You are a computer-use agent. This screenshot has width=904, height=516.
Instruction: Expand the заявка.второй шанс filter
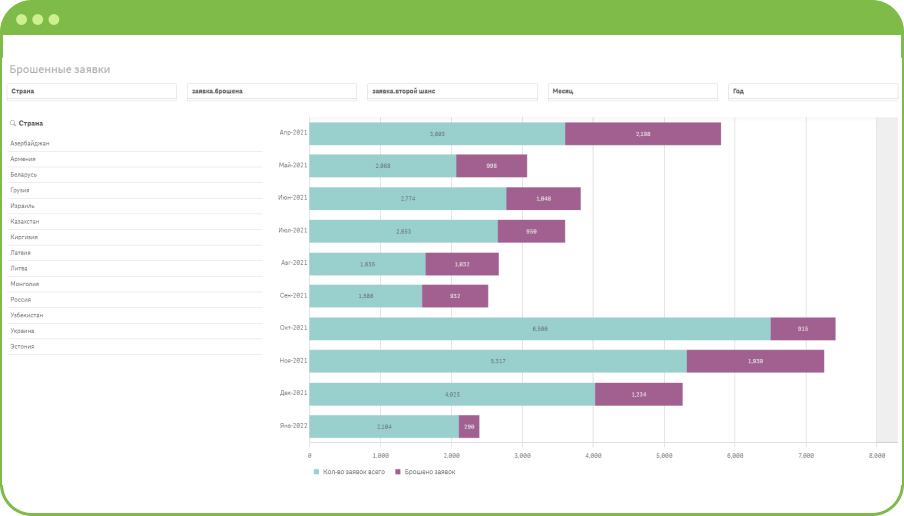(x=452, y=91)
